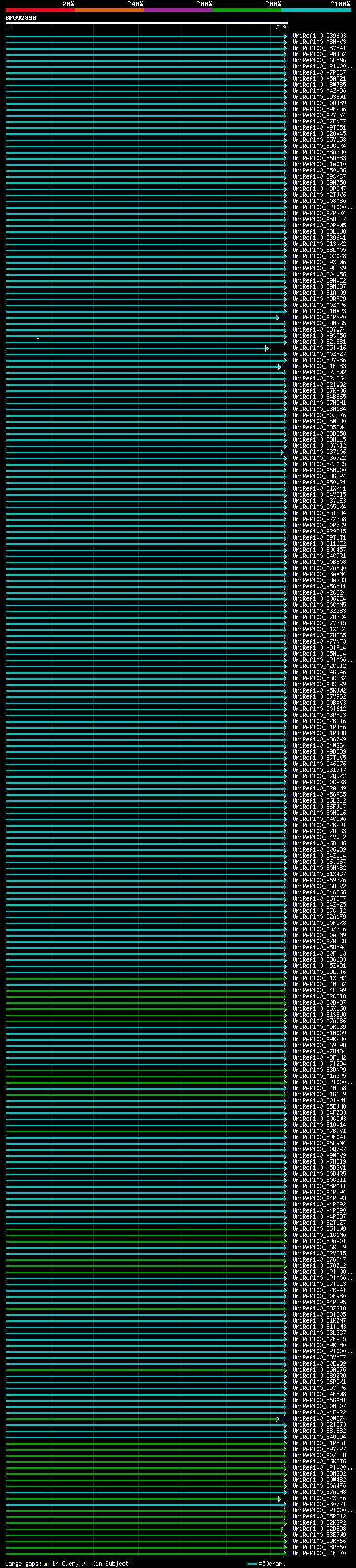Select label UniRef100_Q116E2
The width and height of the screenshot is (356, 1568).
[319, 543]
